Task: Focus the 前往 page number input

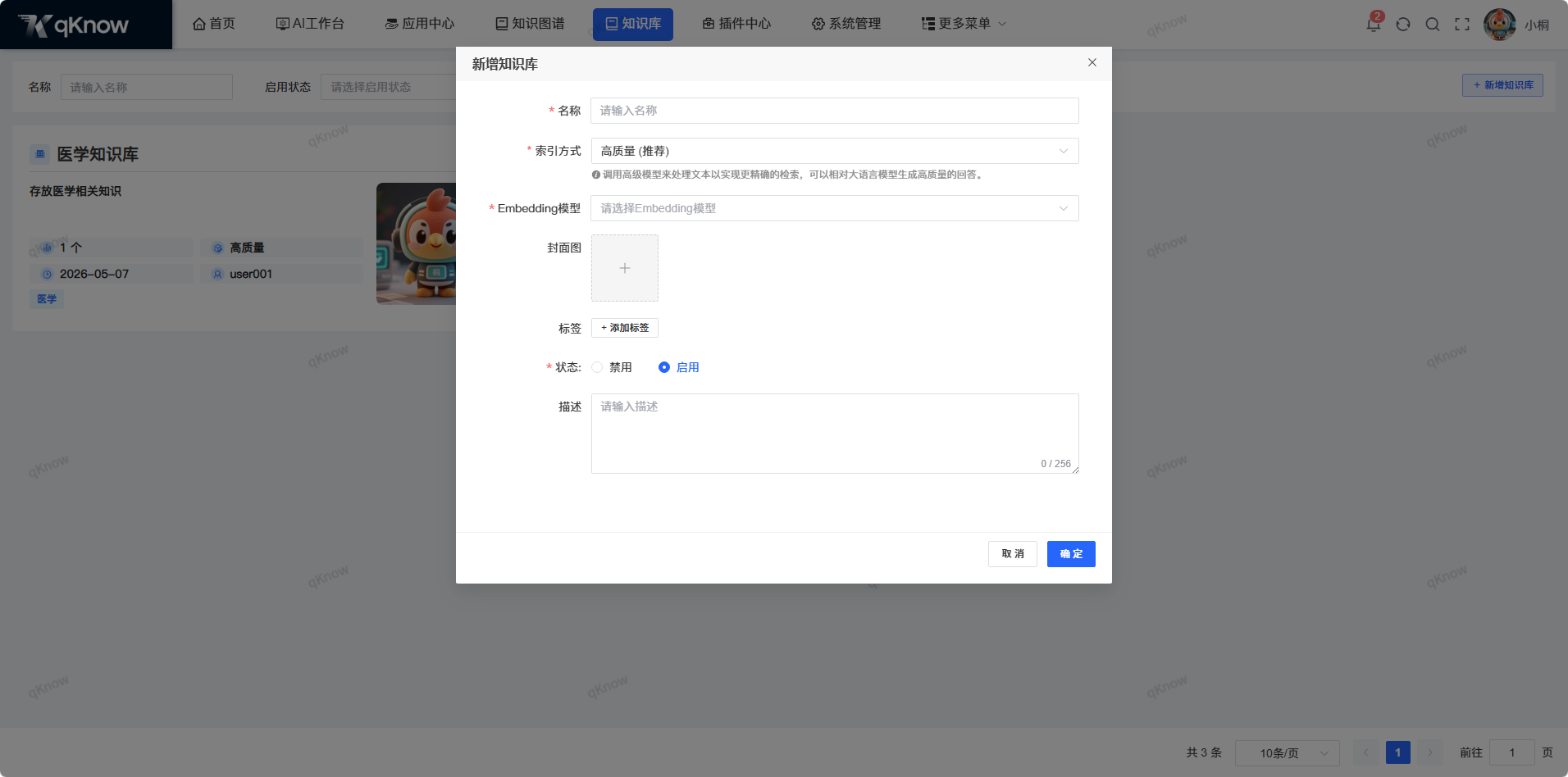Action: pos(1512,752)
